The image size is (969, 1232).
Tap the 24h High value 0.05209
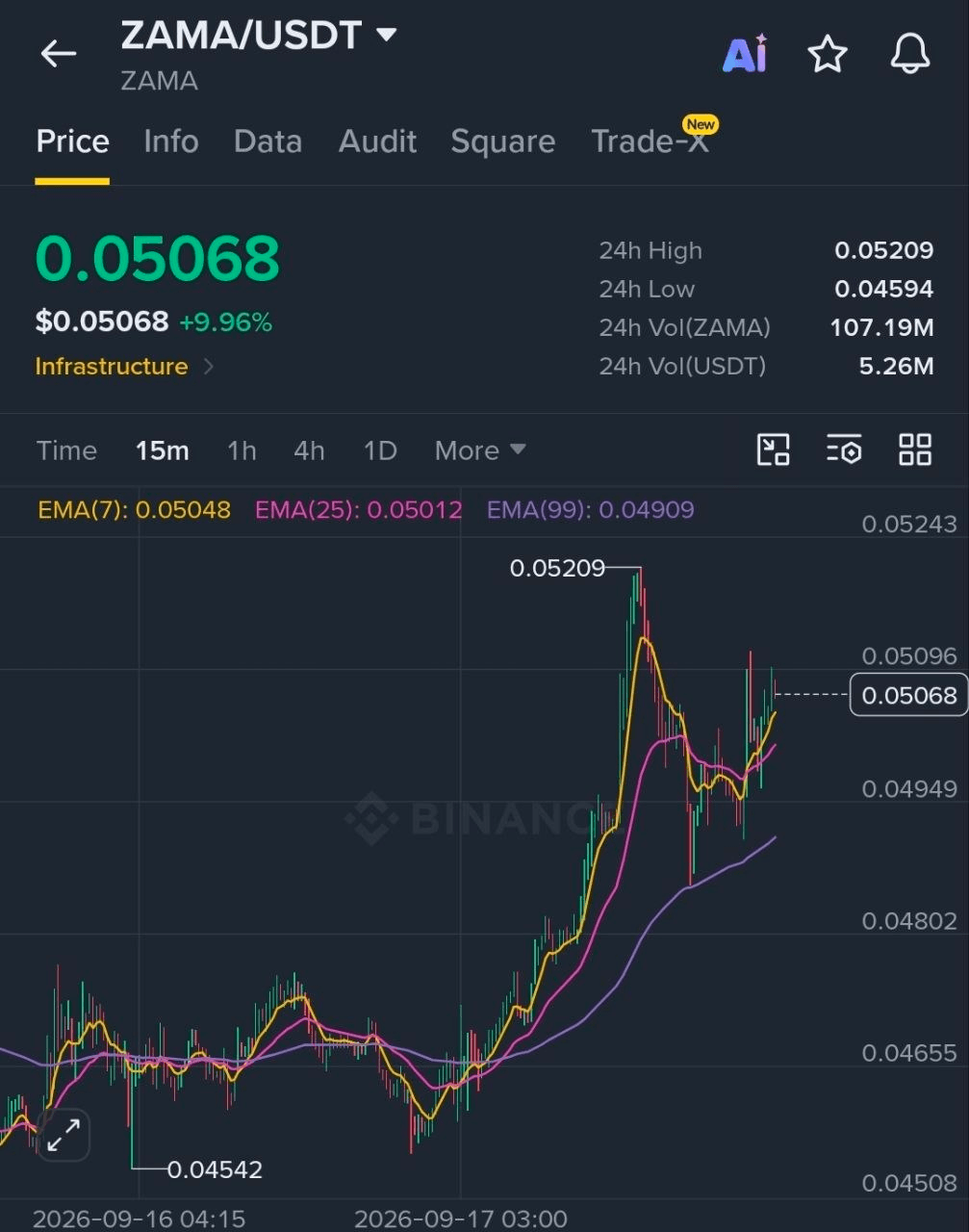coord(883,250)
